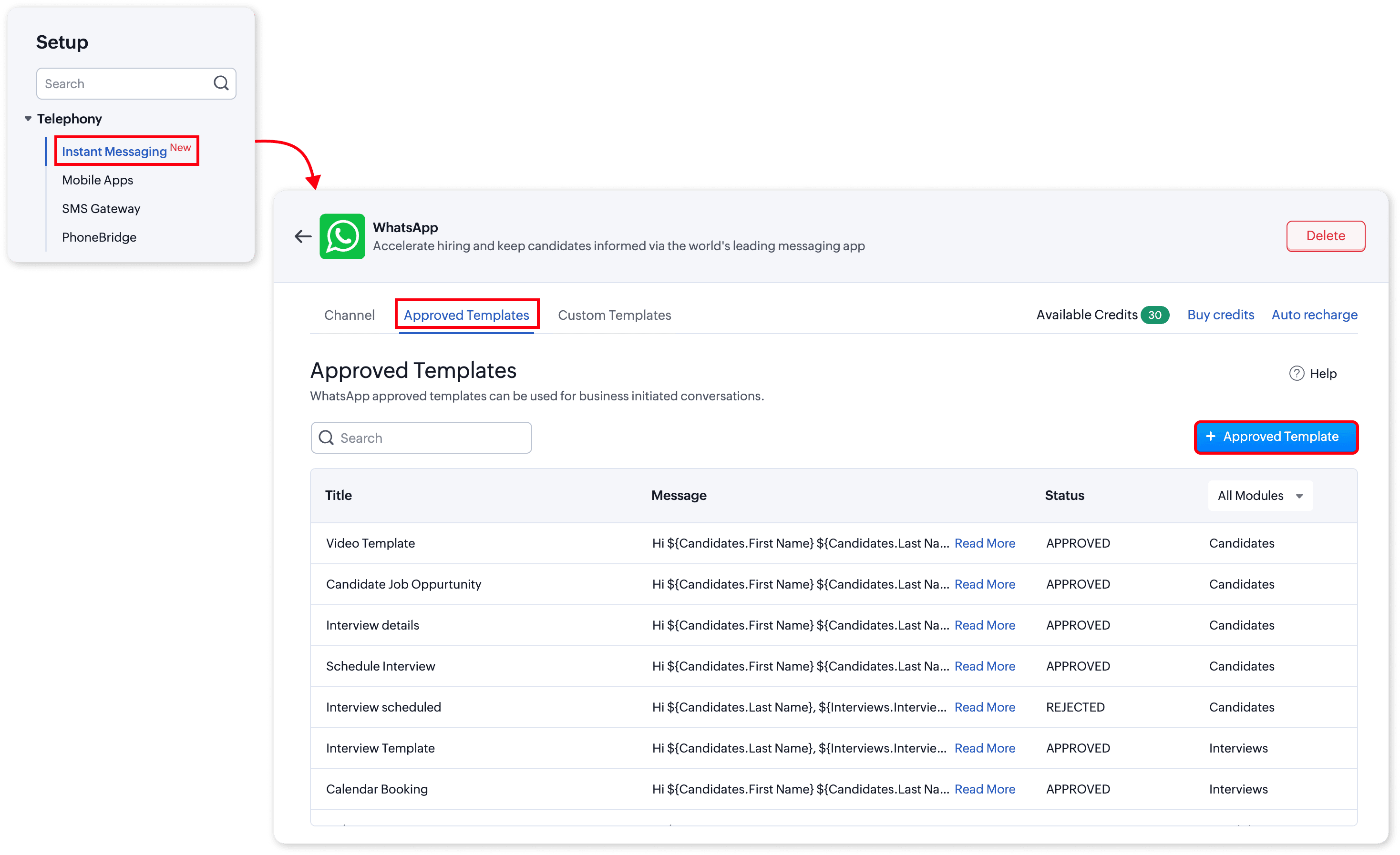The width and height of the screenshot is (1400, 855).
Task: Click the Buy credits link
Action: 1220,315
